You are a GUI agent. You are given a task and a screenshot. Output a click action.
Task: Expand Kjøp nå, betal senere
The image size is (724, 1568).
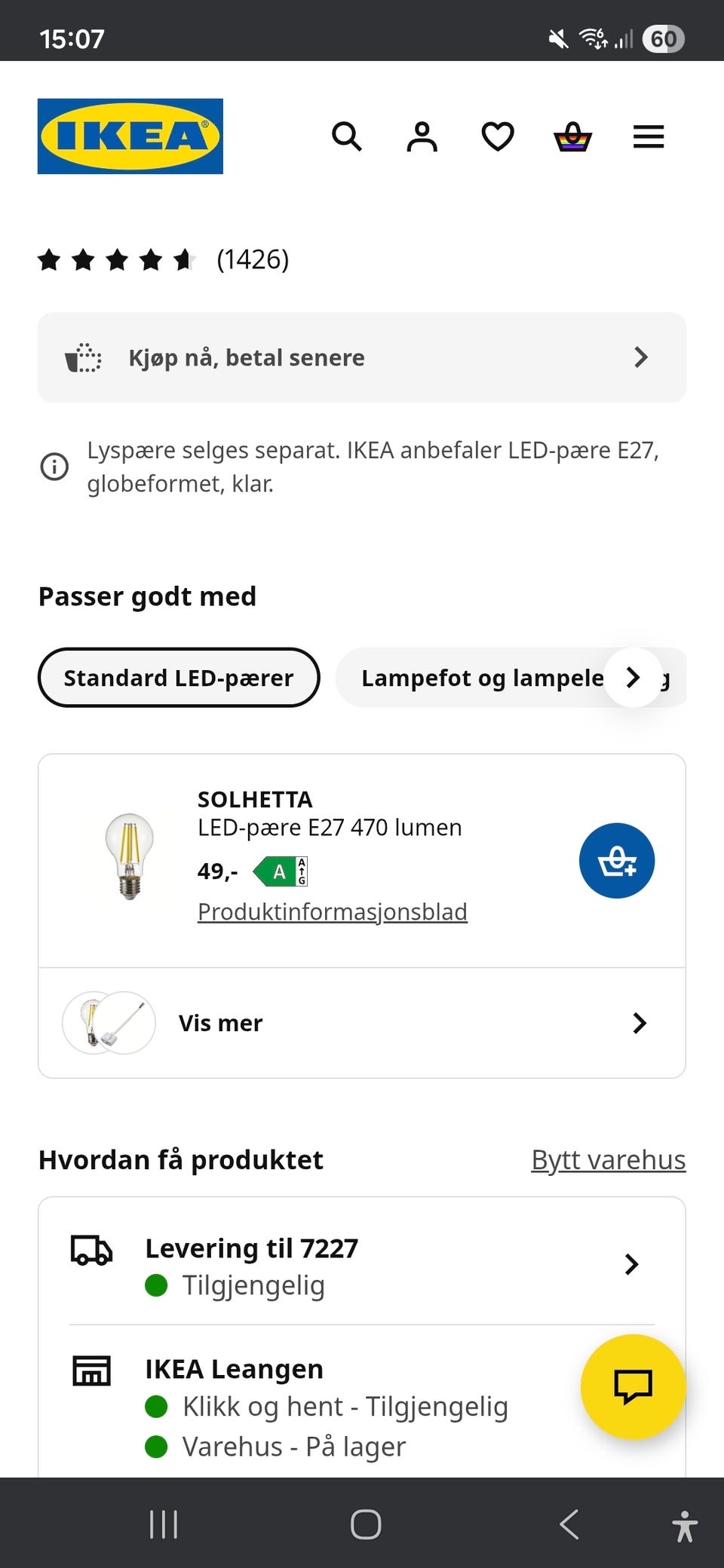click(362, 357)
